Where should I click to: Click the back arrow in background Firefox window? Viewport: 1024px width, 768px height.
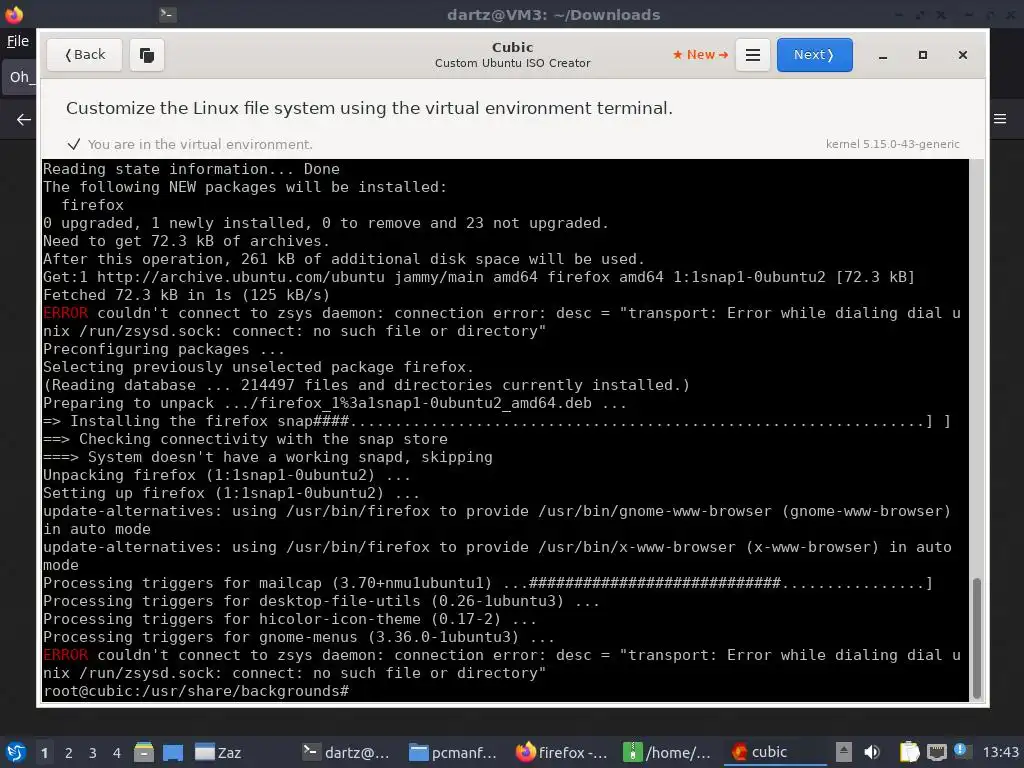click(x=24, y=120)
